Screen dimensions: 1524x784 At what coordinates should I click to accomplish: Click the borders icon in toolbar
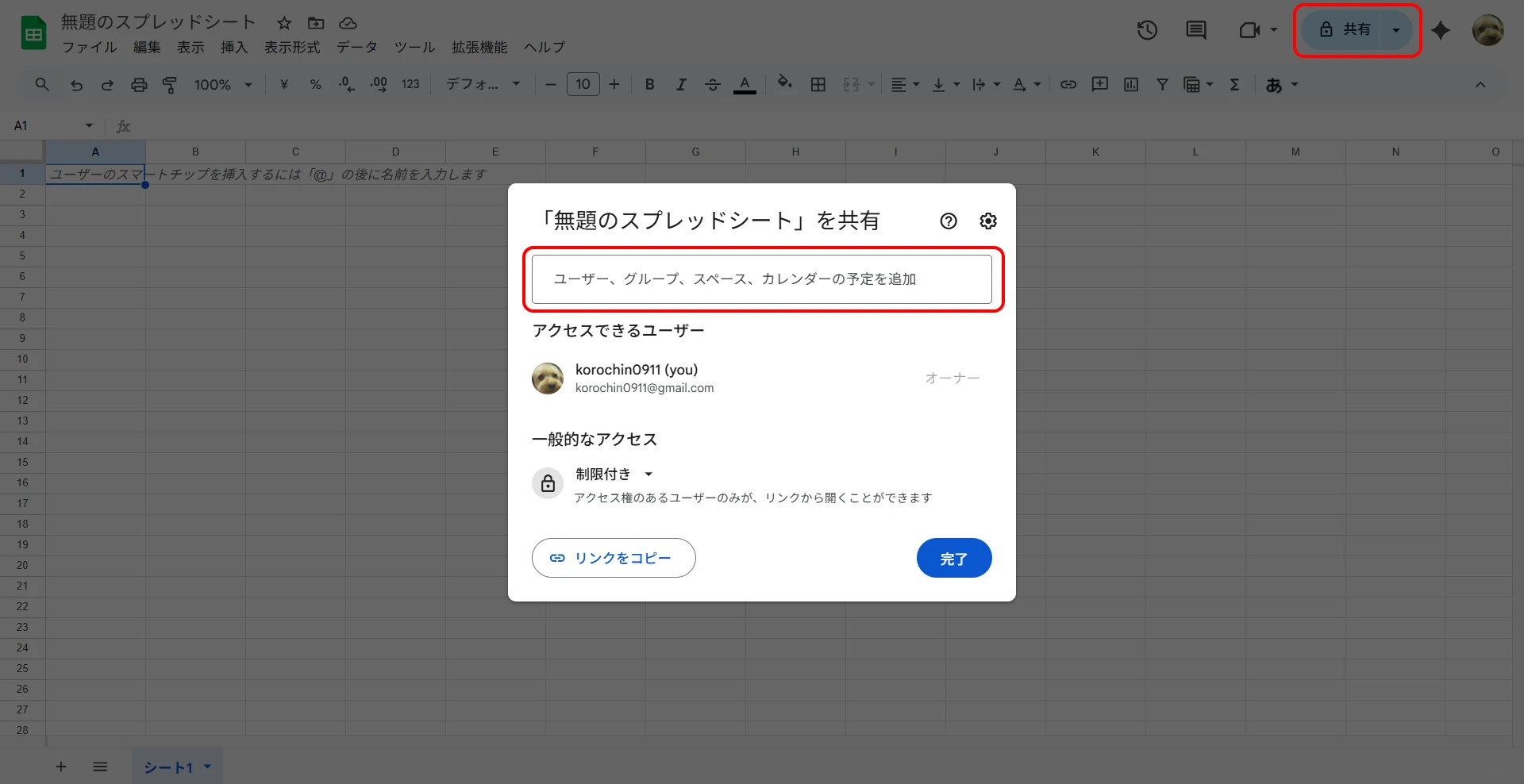pyautogui.click(x=818, y=85)
